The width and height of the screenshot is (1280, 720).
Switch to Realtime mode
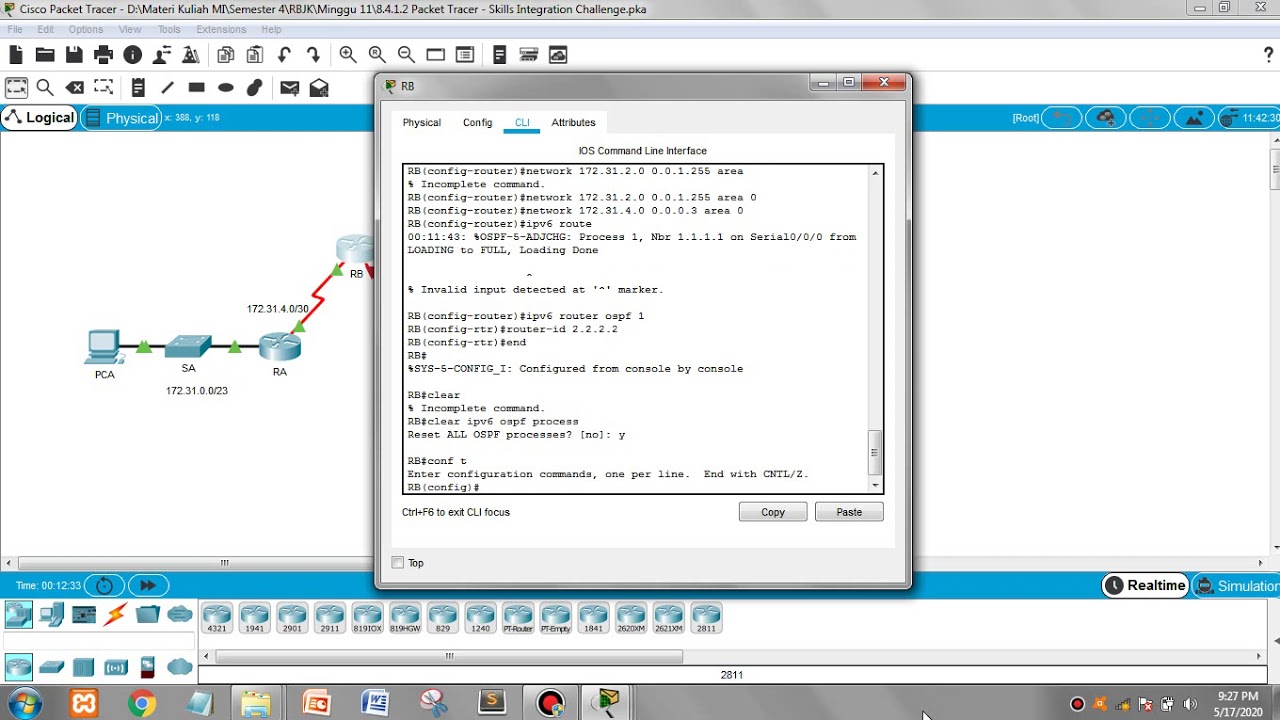(1145, 586)
